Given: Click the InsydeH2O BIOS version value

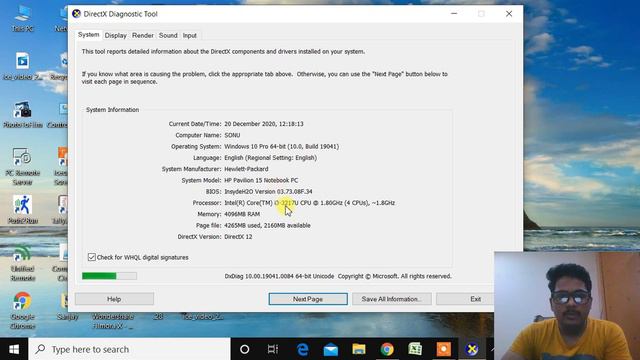Looking at the screenshot, I should (x=268, y=191).
